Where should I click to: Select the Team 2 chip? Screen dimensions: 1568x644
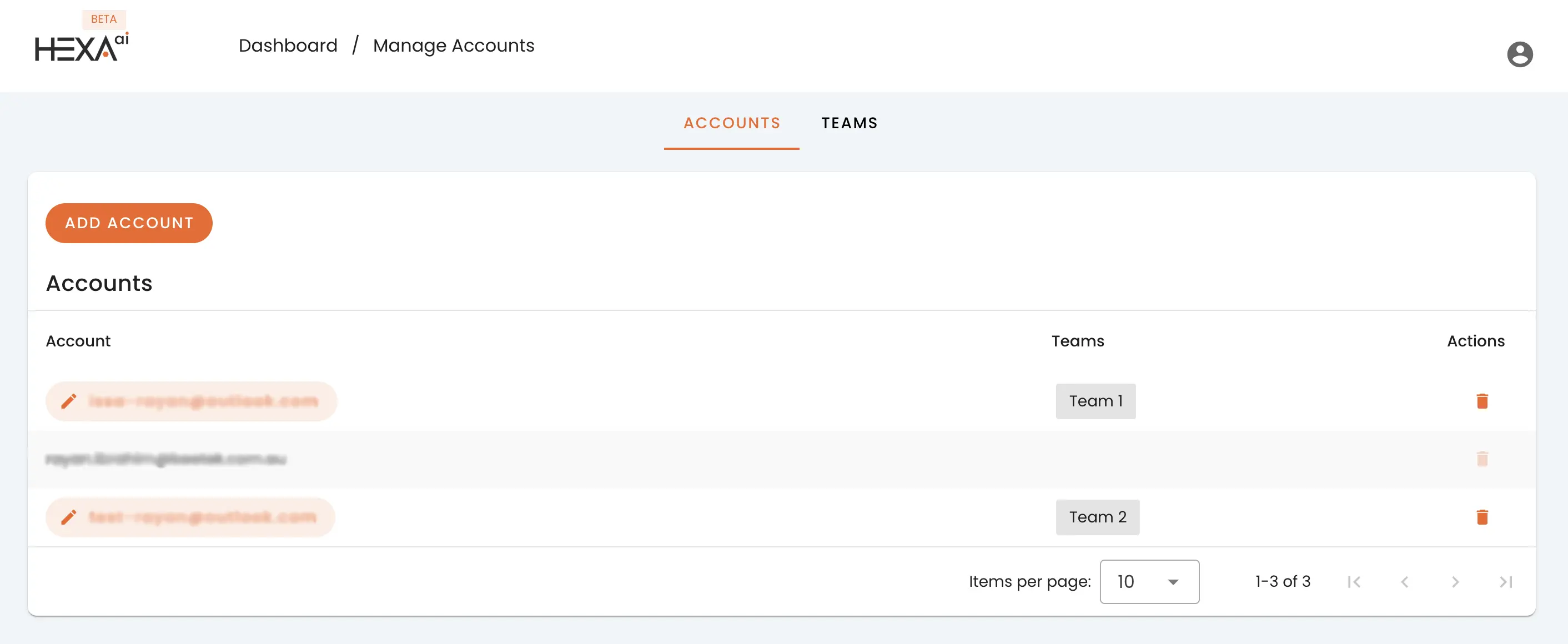[1098, 517]
